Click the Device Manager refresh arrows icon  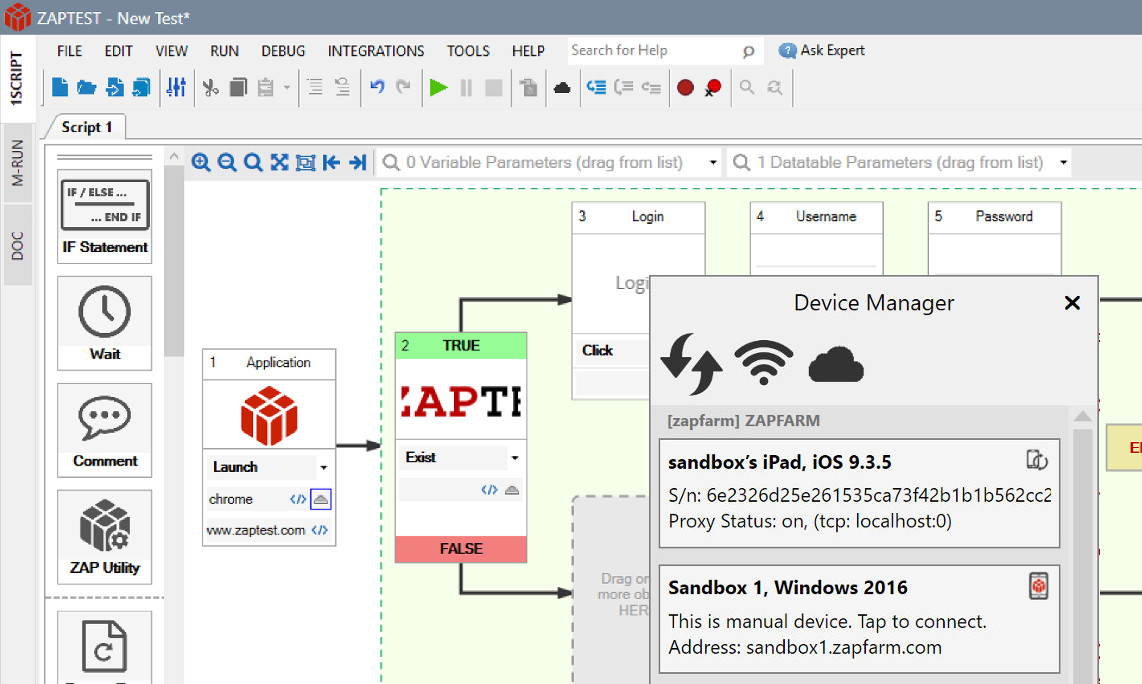(x=690, y=363)
